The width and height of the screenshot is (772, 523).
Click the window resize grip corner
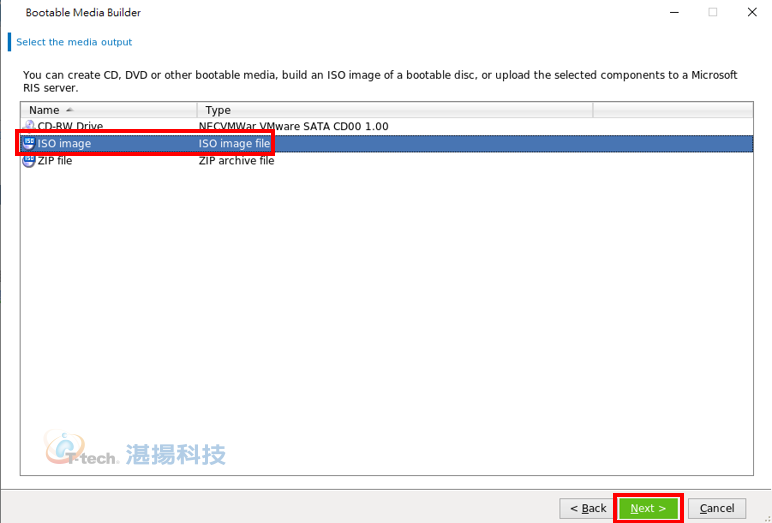(x=768, y=519)
